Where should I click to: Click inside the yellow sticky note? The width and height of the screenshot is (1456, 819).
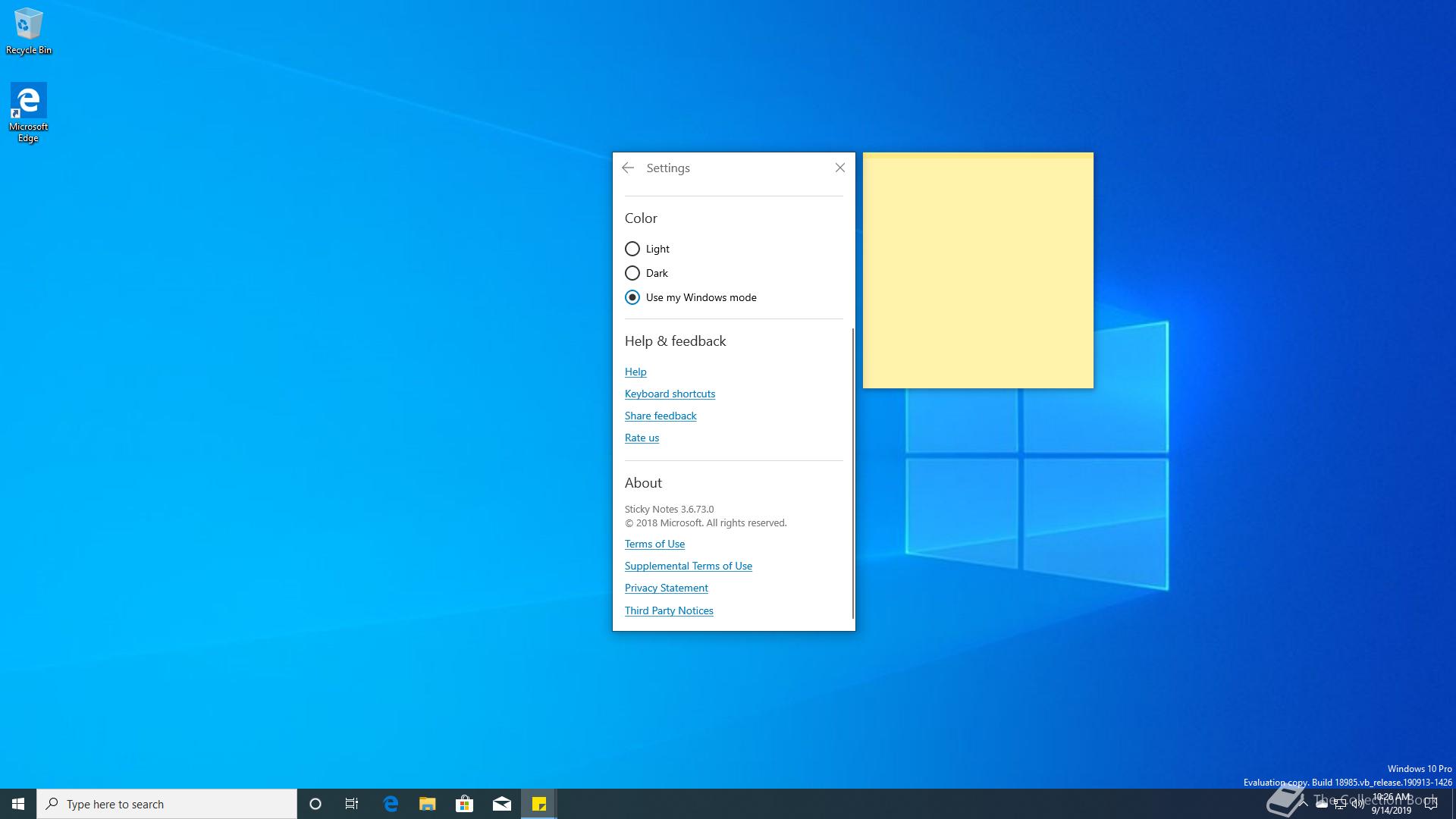point(978,271)
